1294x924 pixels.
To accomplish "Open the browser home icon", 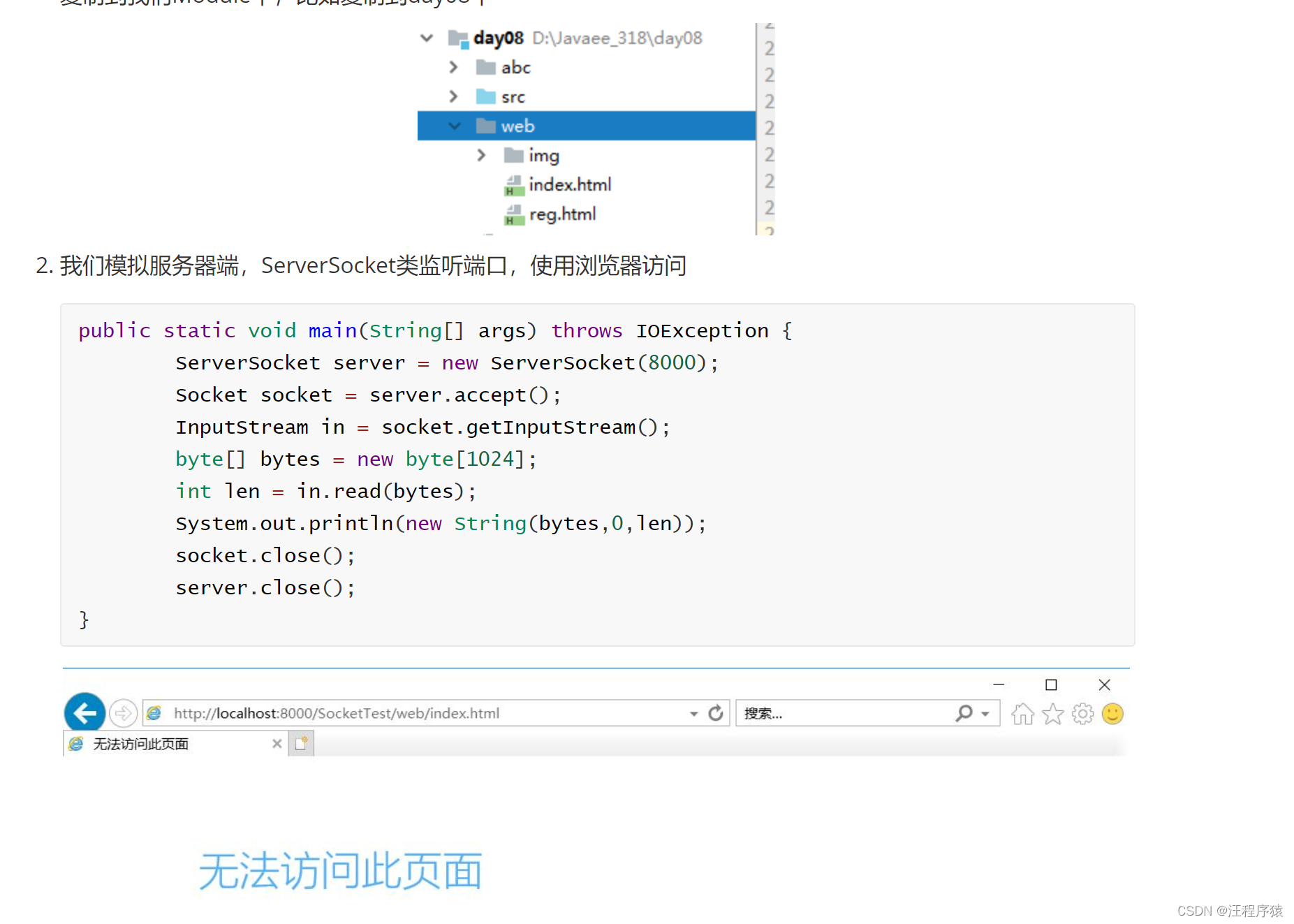I will click(x=1023, y=714).
